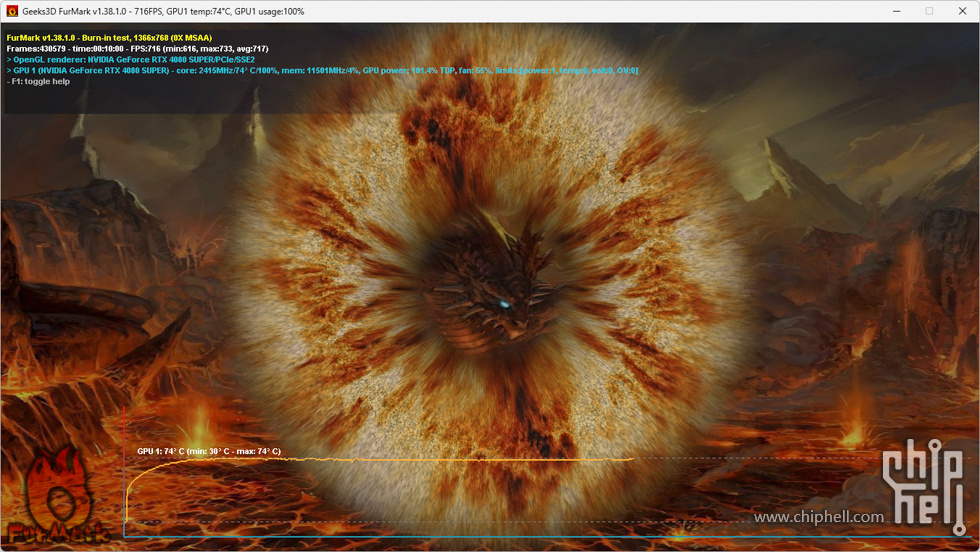980x552 pixels.
Task: Click the Geeks3D FurMark title bar text
Action: [x=163, y=11]
